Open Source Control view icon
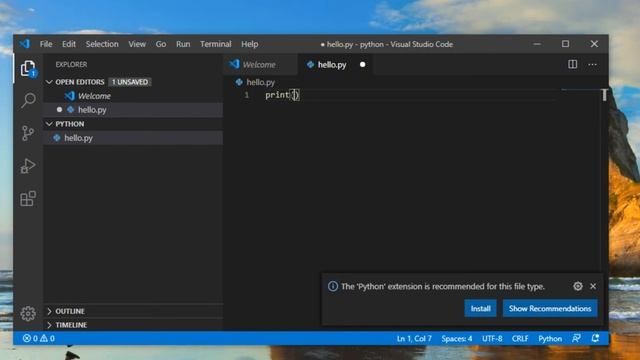This screenshot has width=640, height=360. (x=28, y=133)
